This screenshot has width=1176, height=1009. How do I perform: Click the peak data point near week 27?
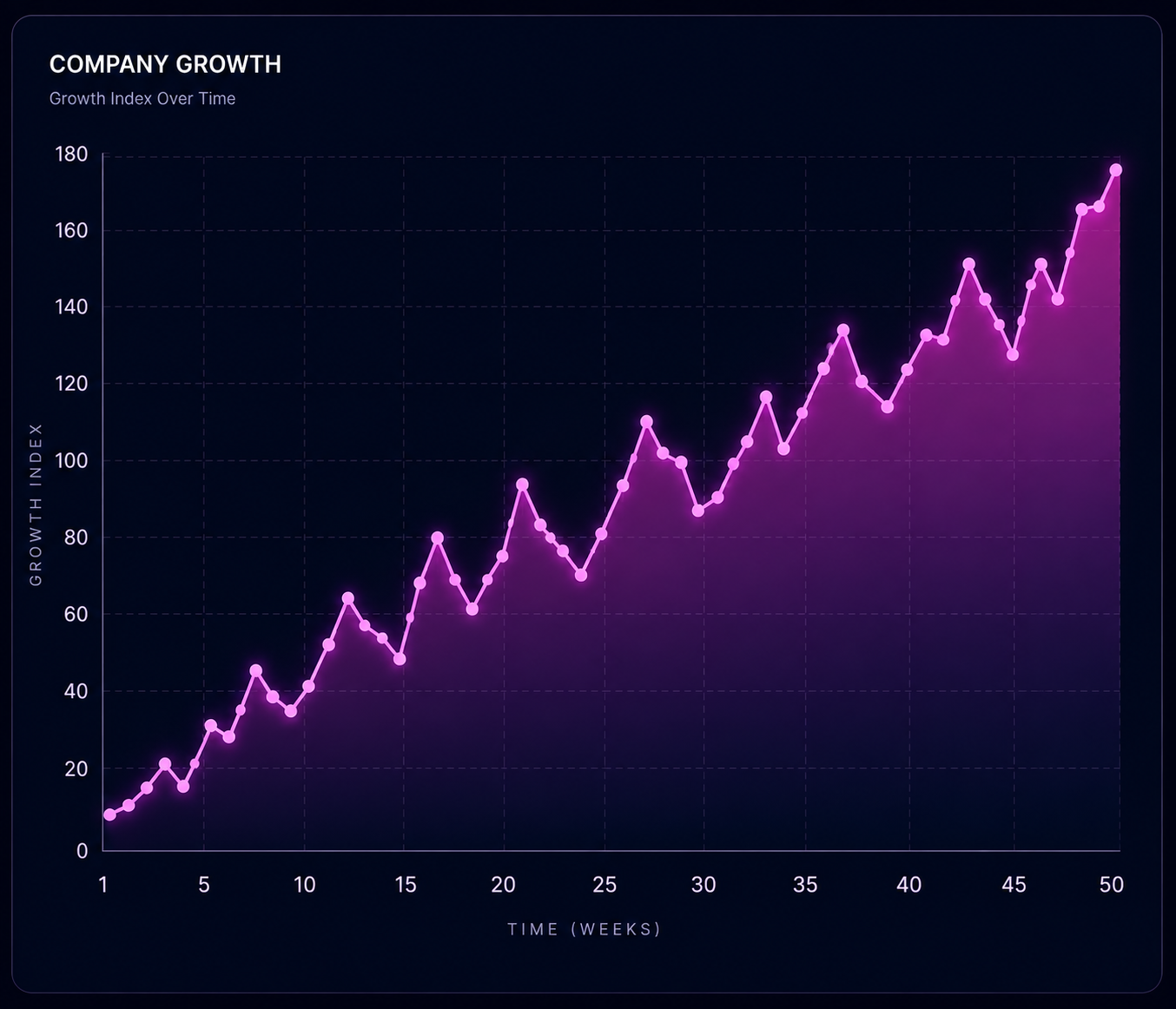click(x=646, y=422)
